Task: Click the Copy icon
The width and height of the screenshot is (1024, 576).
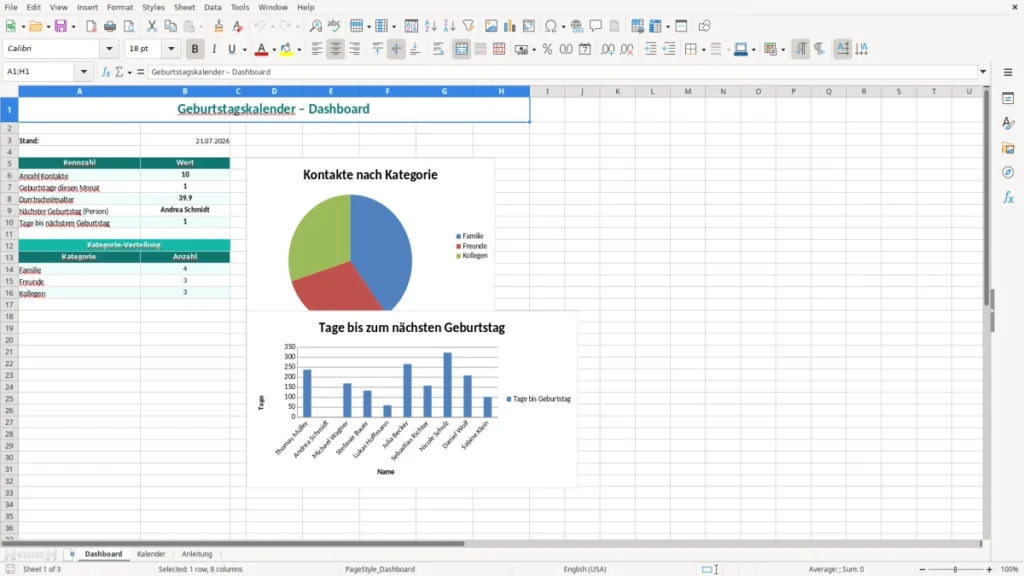Action: click(x=170, y=26)
